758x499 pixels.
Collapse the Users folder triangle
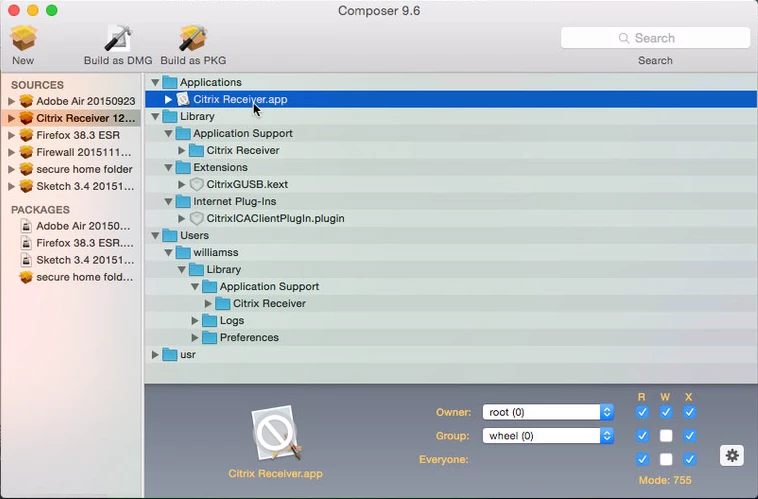[155, 235]
